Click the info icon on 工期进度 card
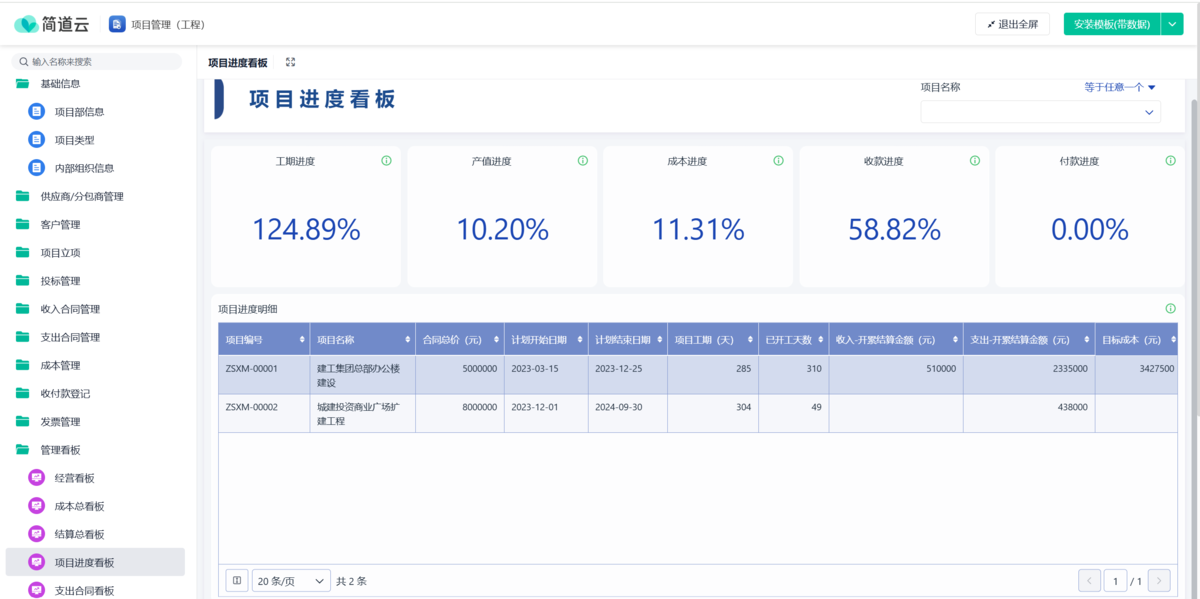Image resolution: width=1200 pixels, height=599 pixels. tap(386, 161)
